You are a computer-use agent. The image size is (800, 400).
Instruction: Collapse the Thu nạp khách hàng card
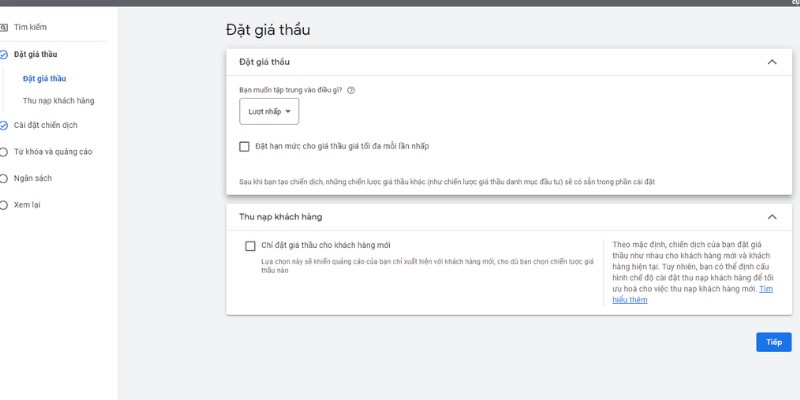click(771, 217)
